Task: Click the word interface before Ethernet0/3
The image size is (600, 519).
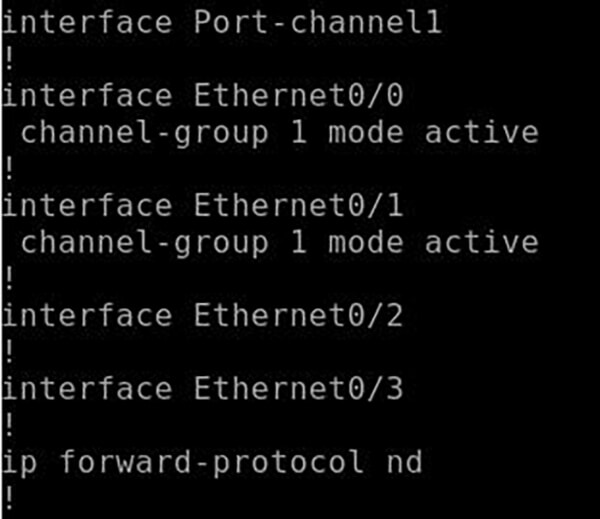Action: point(86,389)
